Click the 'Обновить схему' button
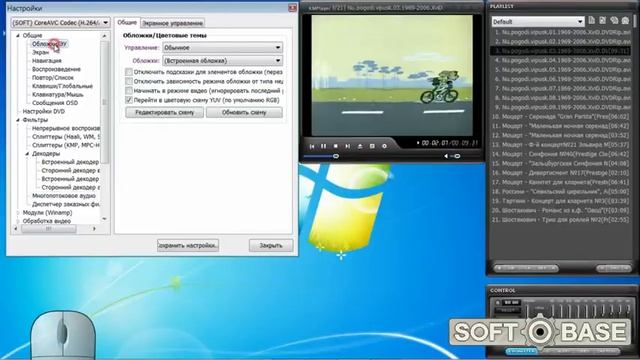The height and width of the screenshot is (360, 640). [244, 112]
